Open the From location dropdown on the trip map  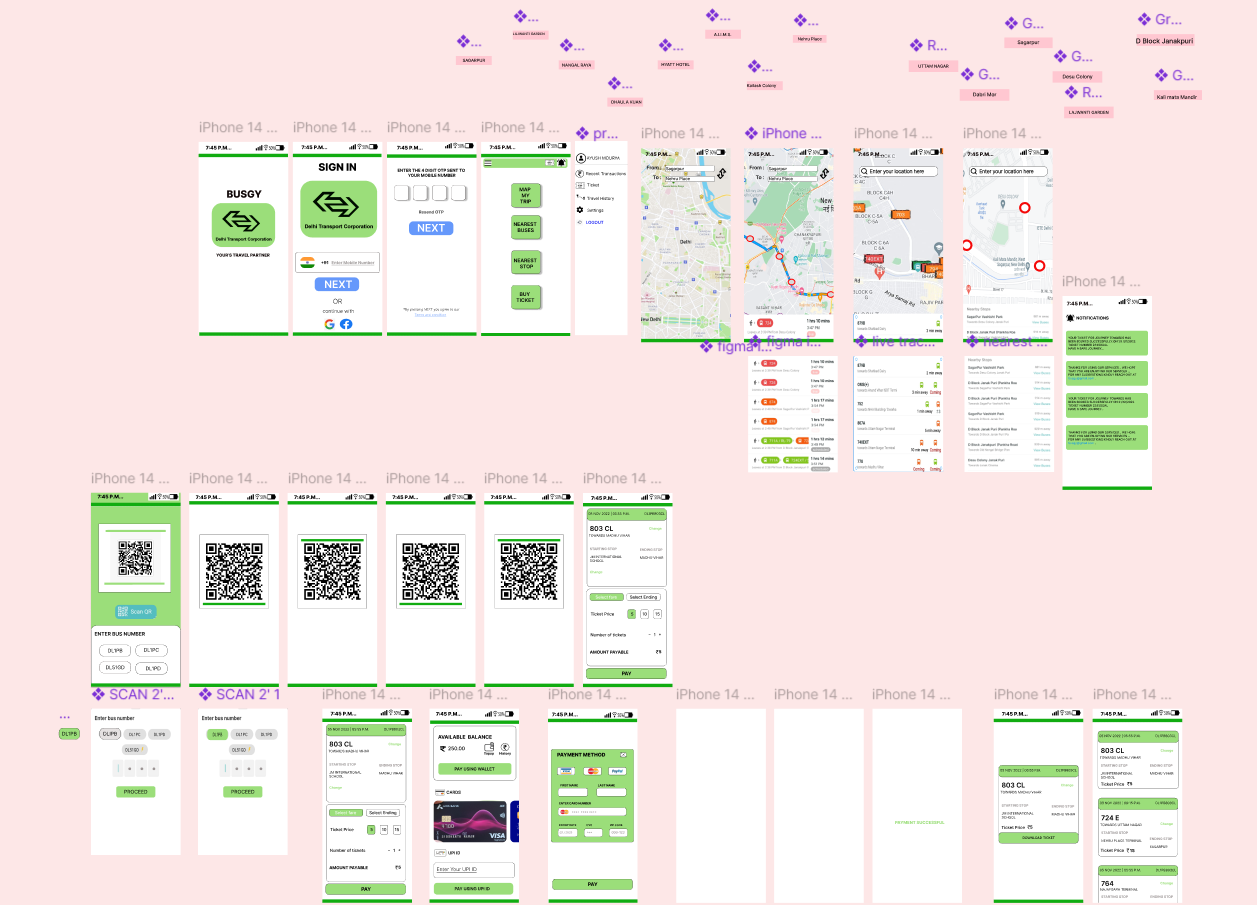[x=792, y=169]
